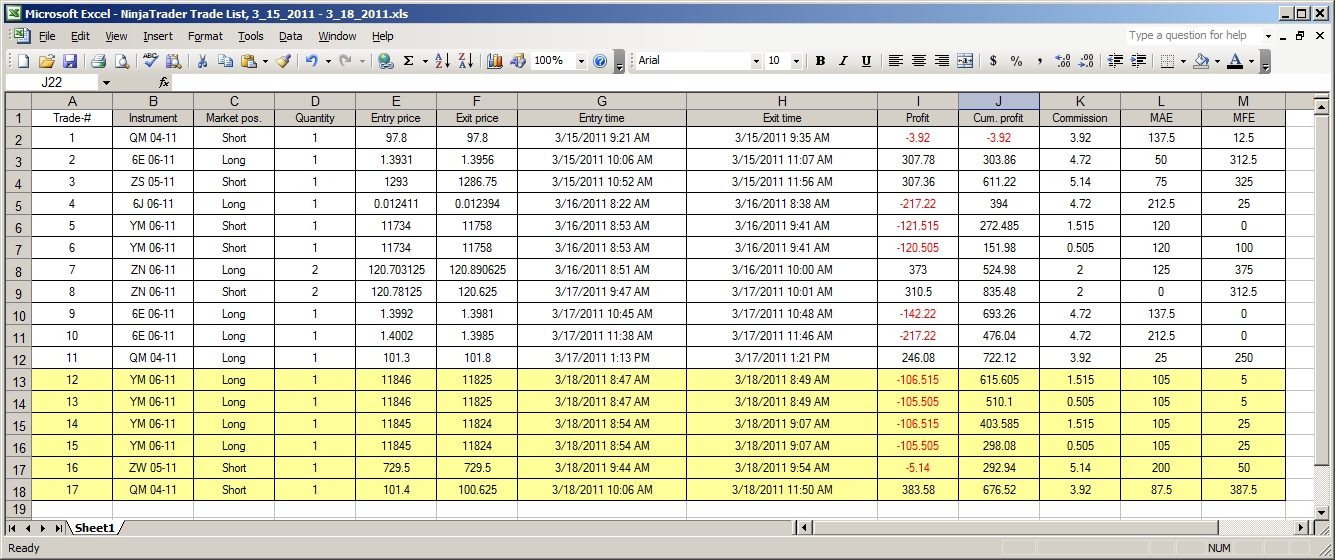The height and width of the screenshot is (560, 1335).
Task: Select the cell with profit 383.58
Action: pos(917,490)
